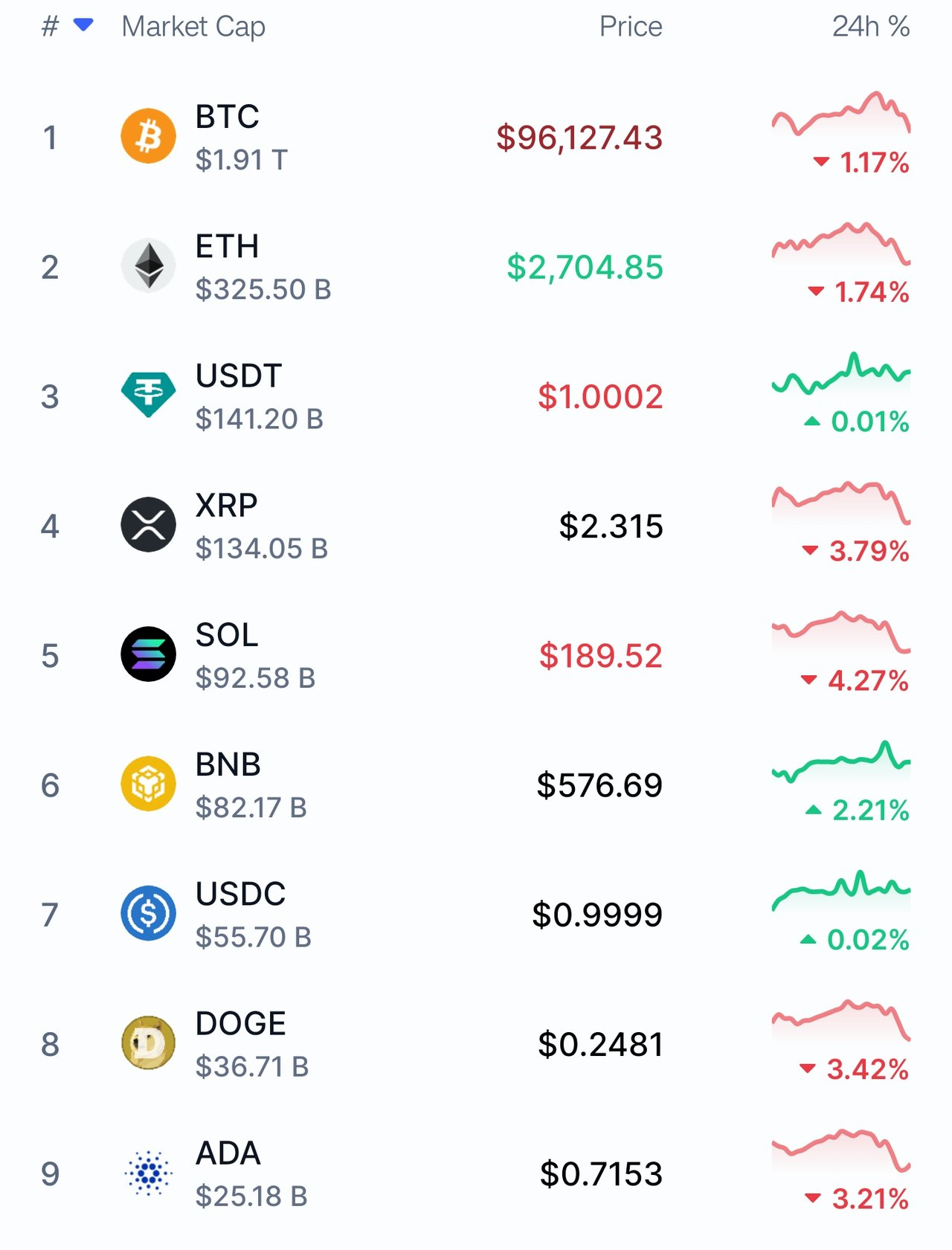Sort list by Price header
The height and width of the screenshot is (1250, 952).
[x=631, y=27]
